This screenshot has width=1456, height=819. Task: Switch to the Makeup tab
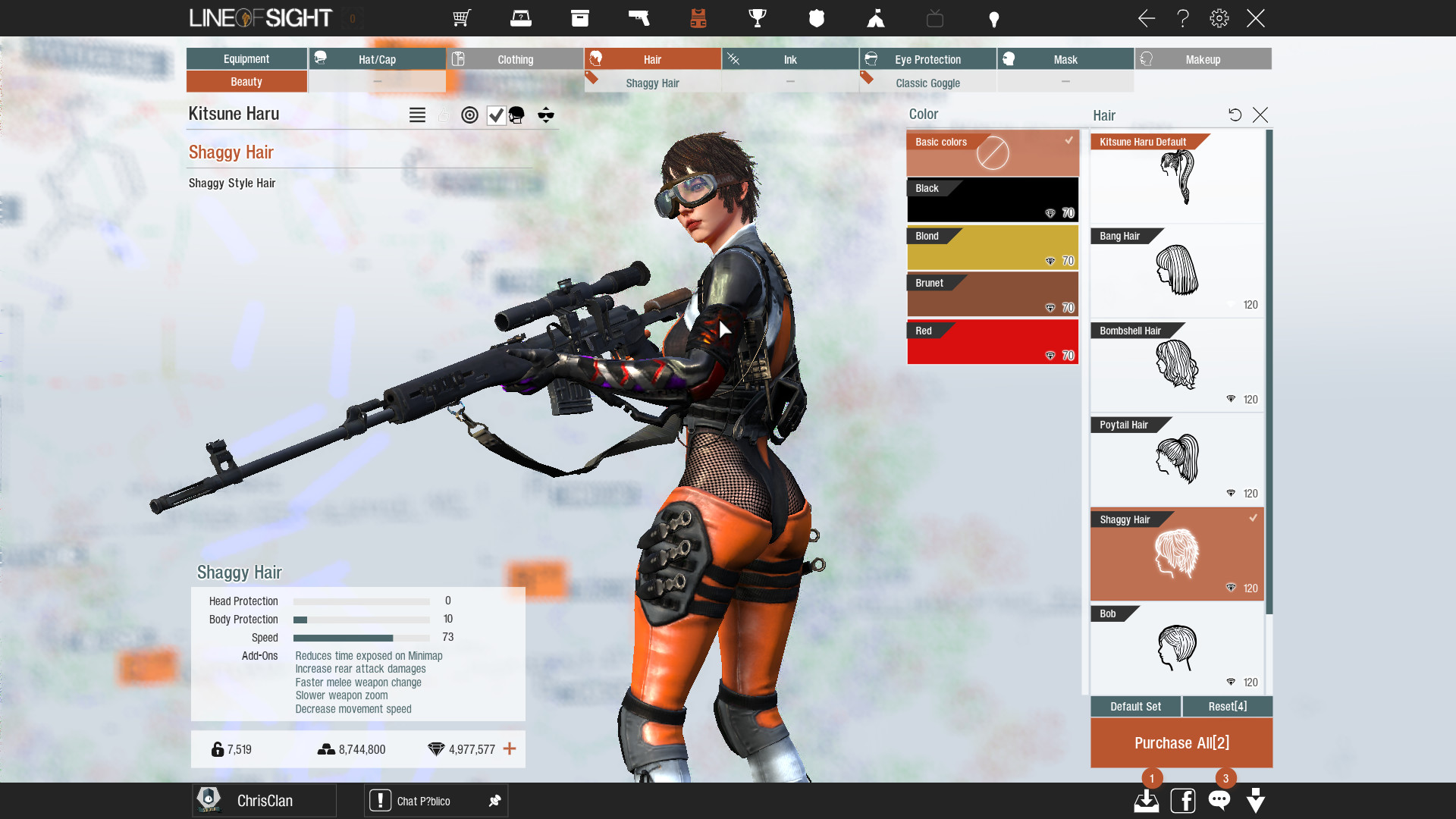tap(1204, 58)
